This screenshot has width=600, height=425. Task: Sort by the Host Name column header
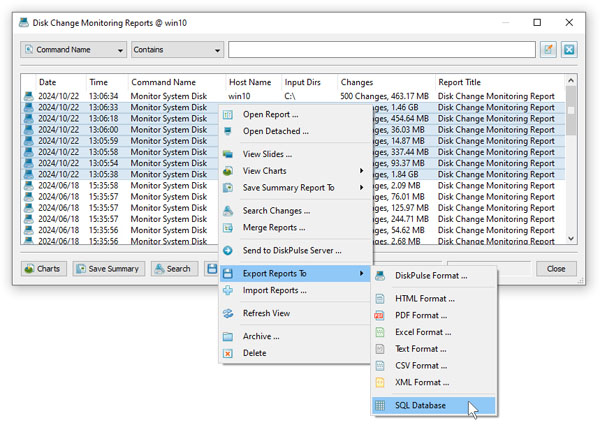pos(253,82)
